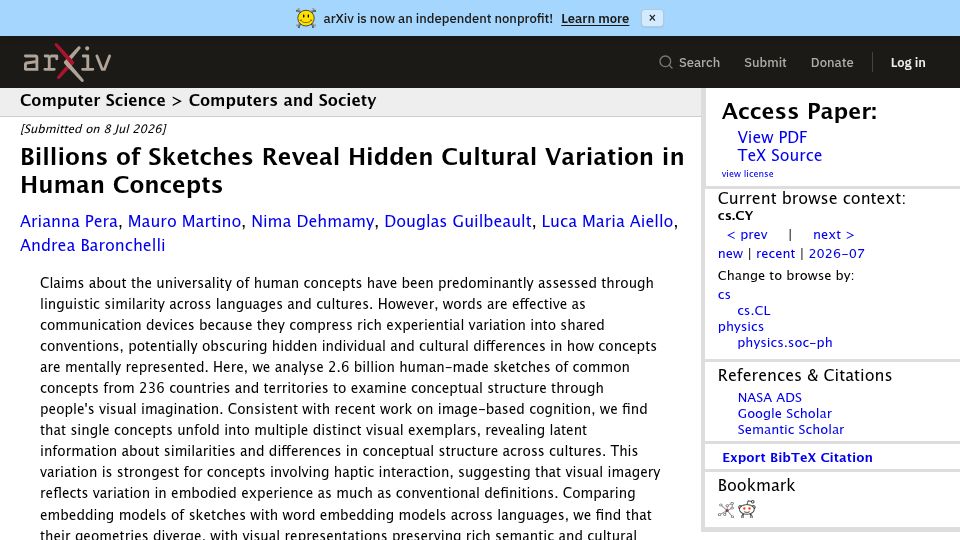The width and height of the screenshot is (960, 540).
Task: Open author Nima Dehmamy's papers
Action: [x=312, y=221]
